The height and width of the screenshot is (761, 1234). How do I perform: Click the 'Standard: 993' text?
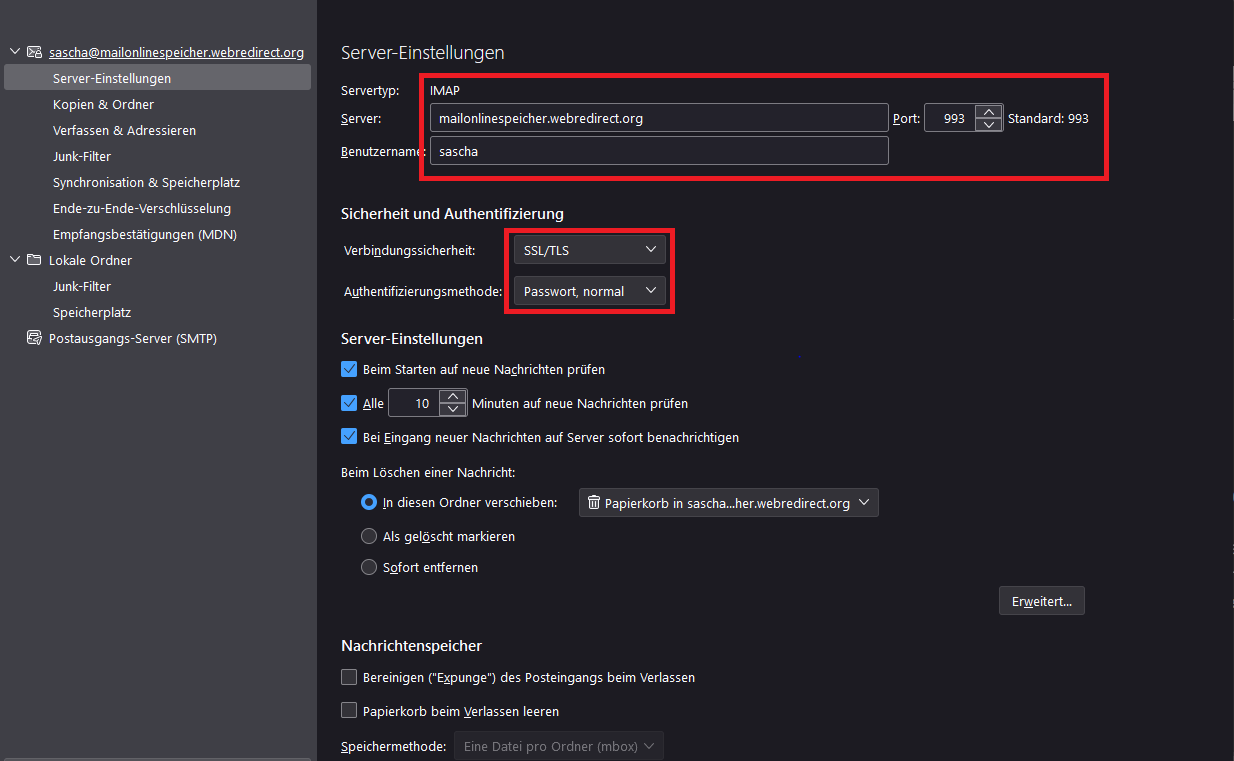click(x=1048, y=118)
